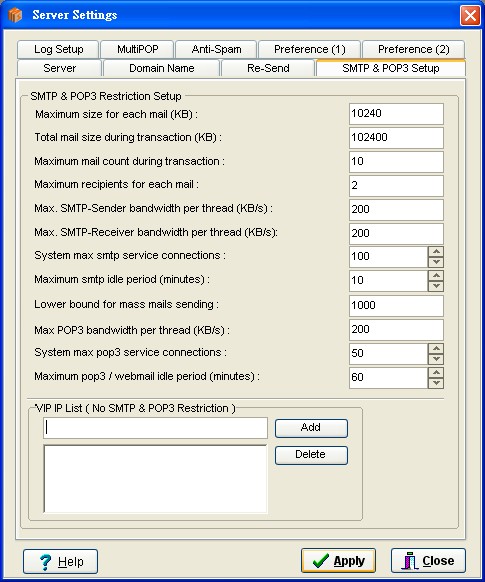Apply the SMTP & POP3 settings
Screen dimensions: 485x582
(338, 560)
